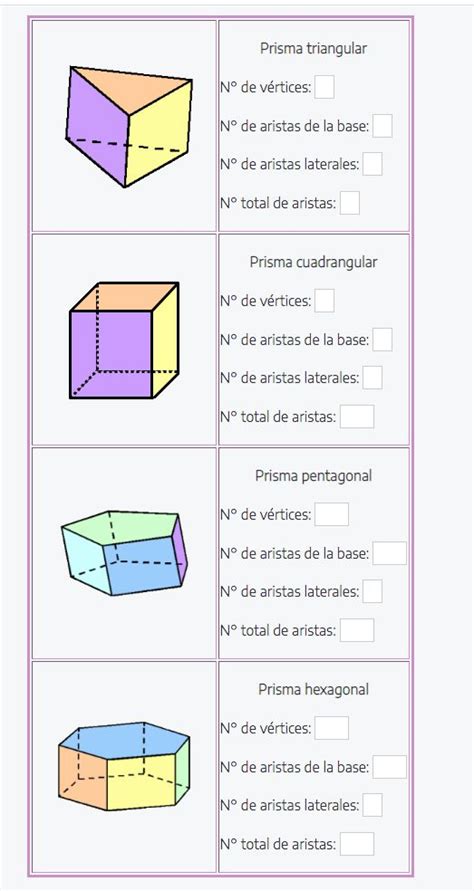The image size is (474, 891).
Task: Click total edges input for Prisma pentagonal
Action: tap(357, 630)
